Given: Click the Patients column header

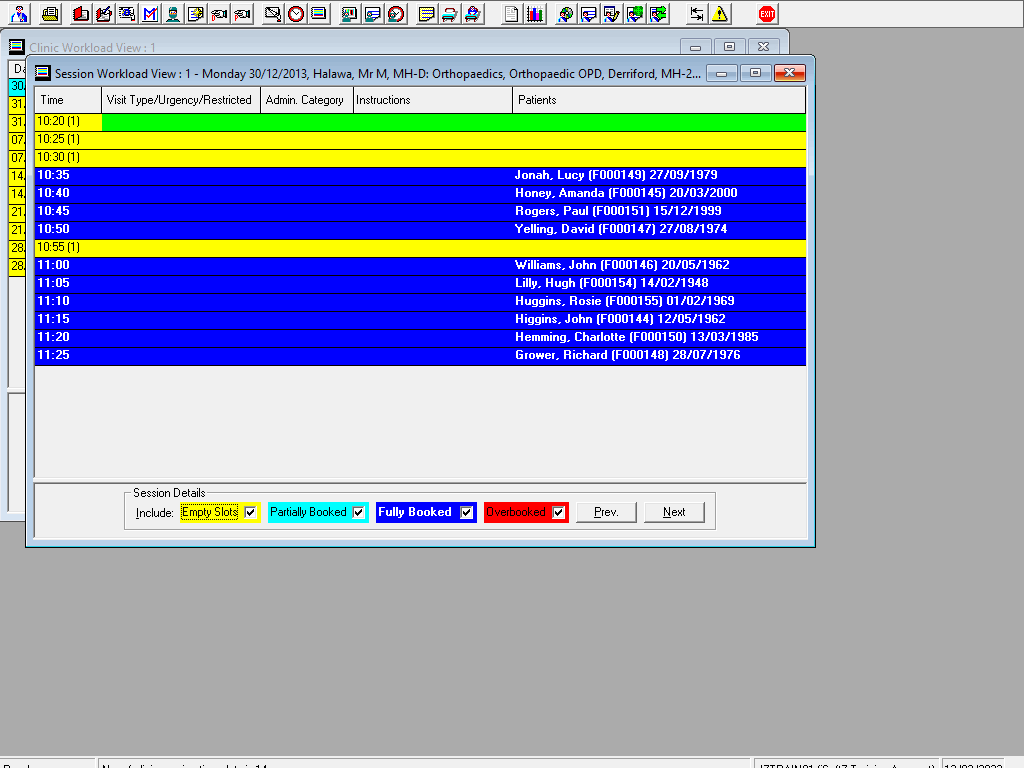Looking at the screenshot, I should 659,100.
